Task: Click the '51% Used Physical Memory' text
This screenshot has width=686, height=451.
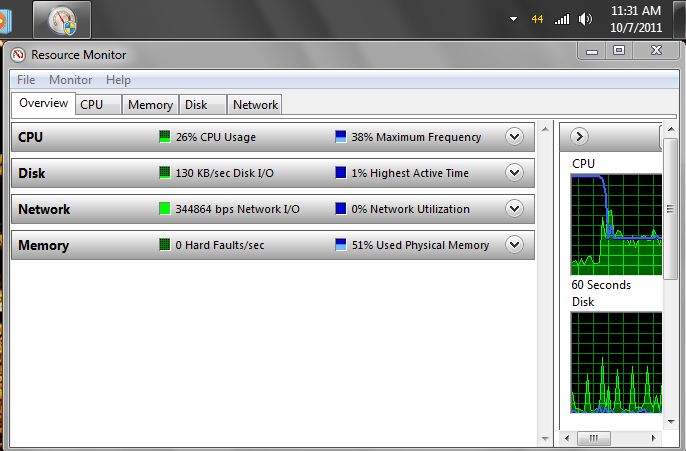Action: 420,245
